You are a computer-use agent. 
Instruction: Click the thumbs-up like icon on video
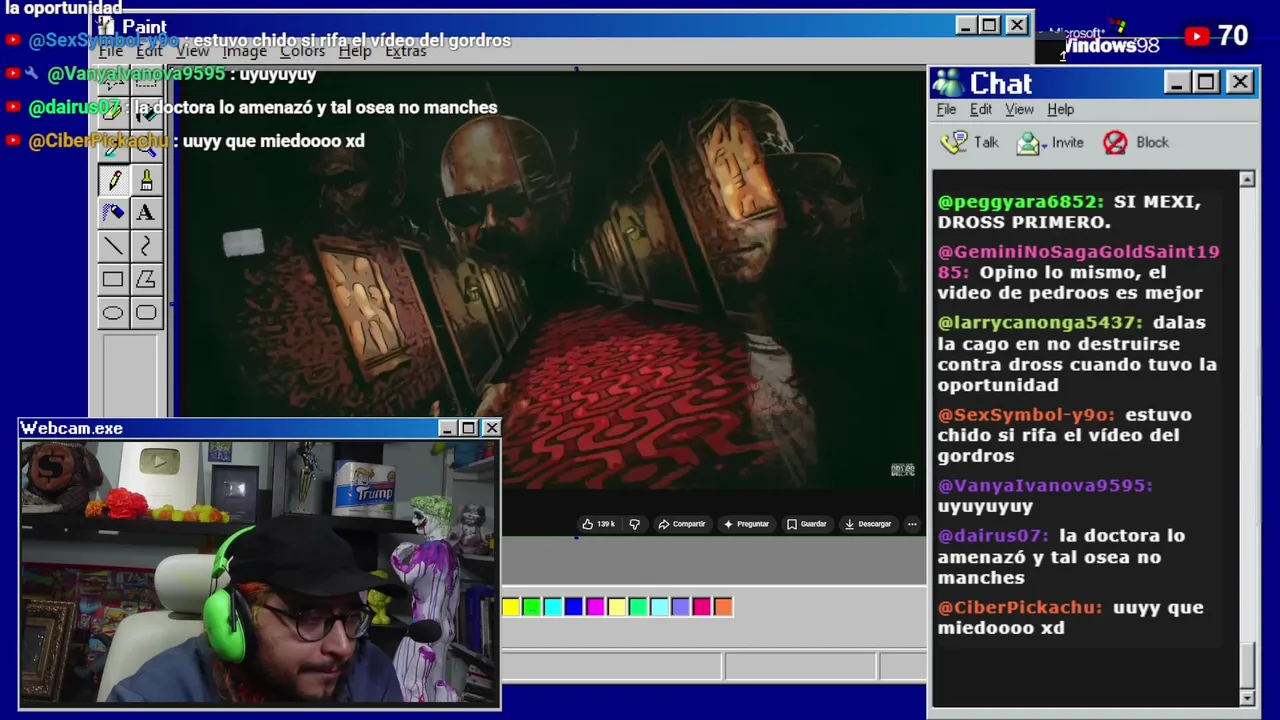pos(587,524)
